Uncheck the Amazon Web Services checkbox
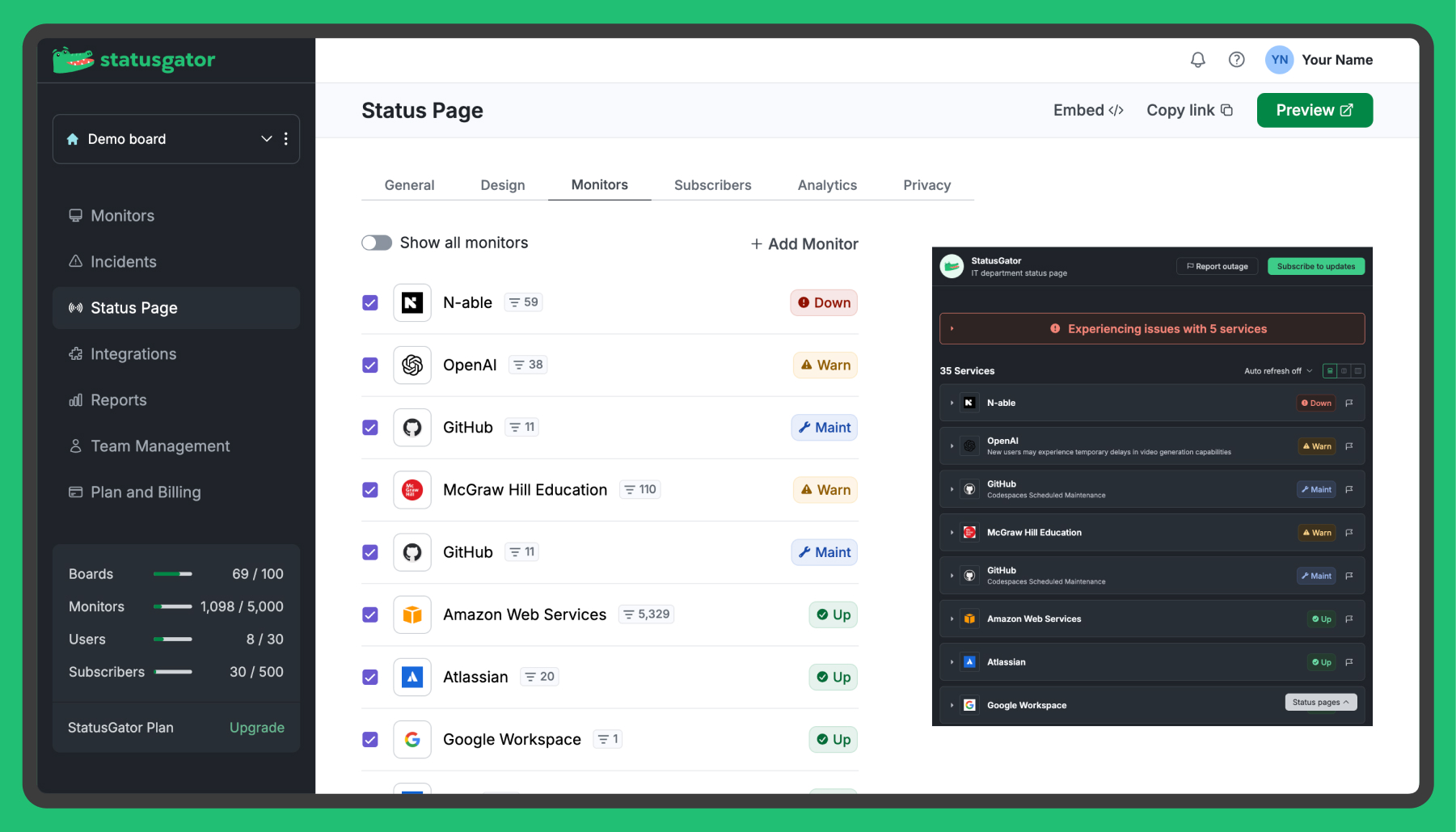1456x832 pixels. [x=370, y=614]
